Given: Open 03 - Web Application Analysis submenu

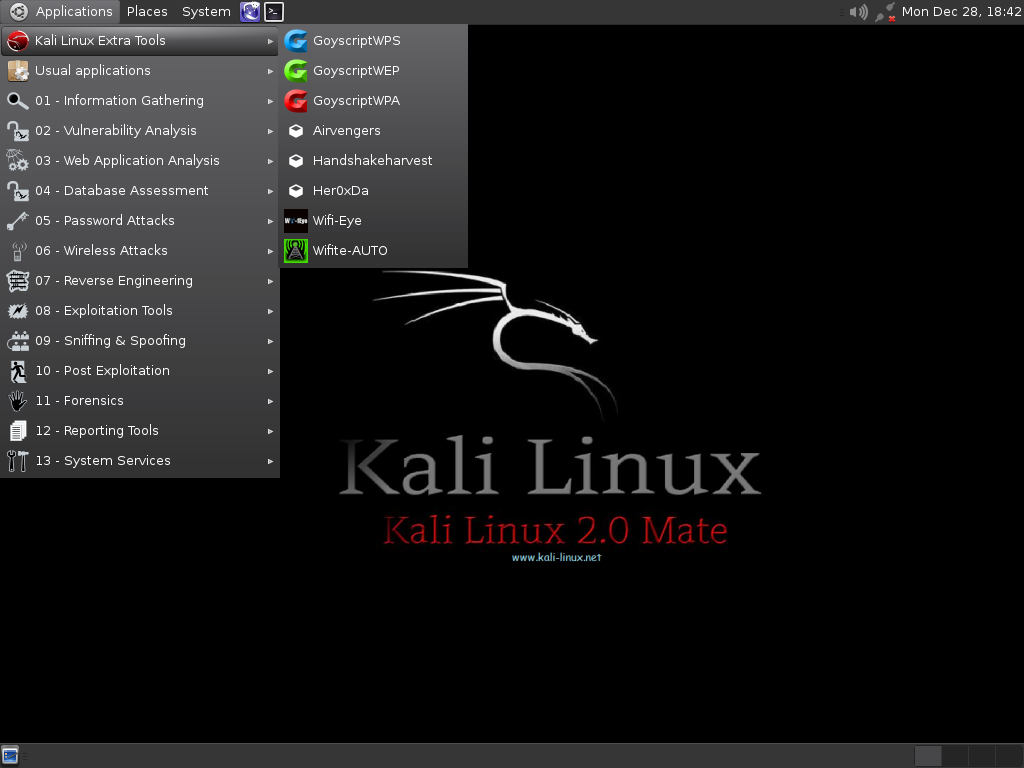Looking at the screenshot, I should pos(140,161).
